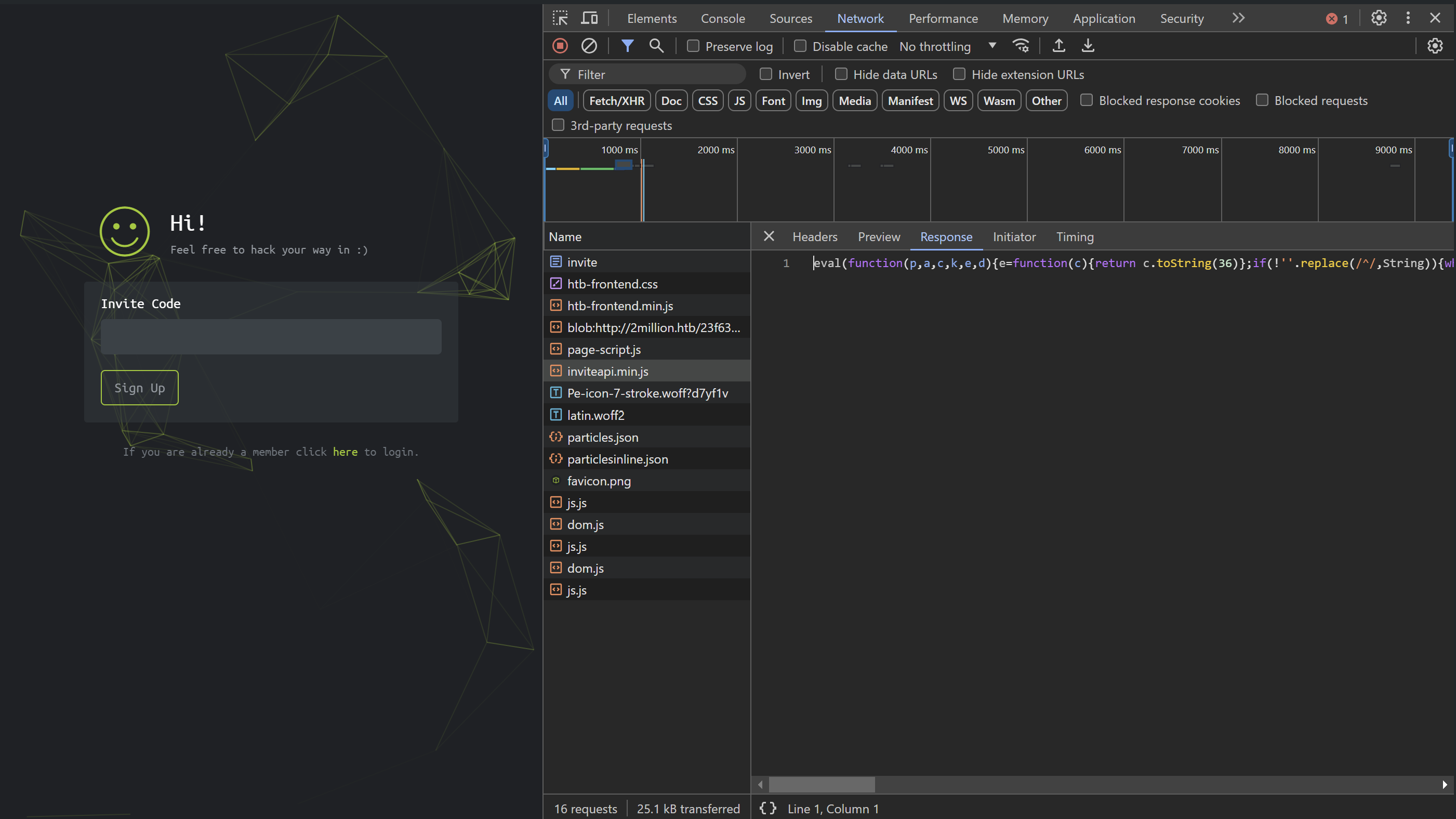1456x819 pixels.
Task: Click the clear network log icon
Action: (590, 46)
